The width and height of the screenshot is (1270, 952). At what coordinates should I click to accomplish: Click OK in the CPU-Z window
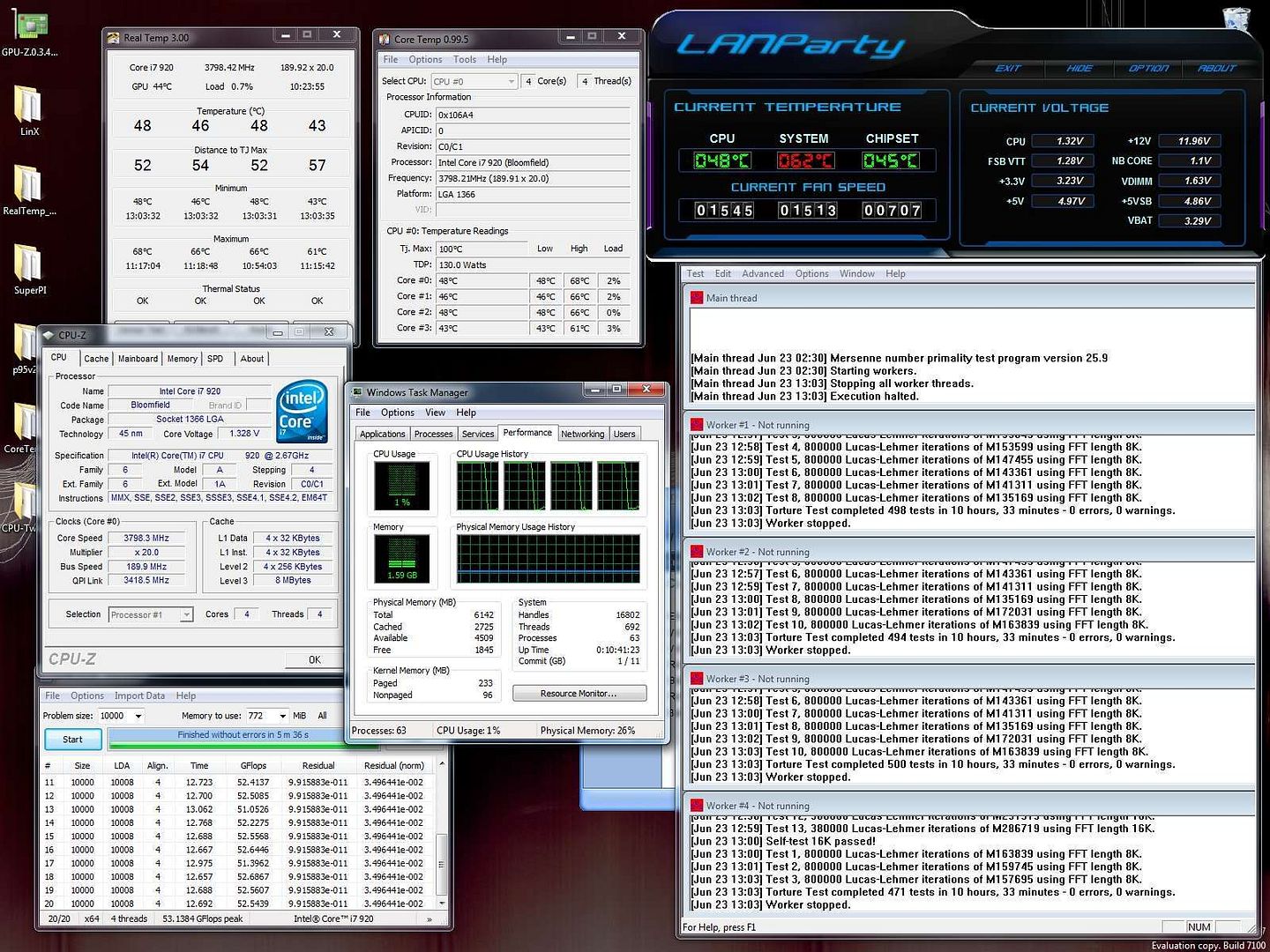314,659
